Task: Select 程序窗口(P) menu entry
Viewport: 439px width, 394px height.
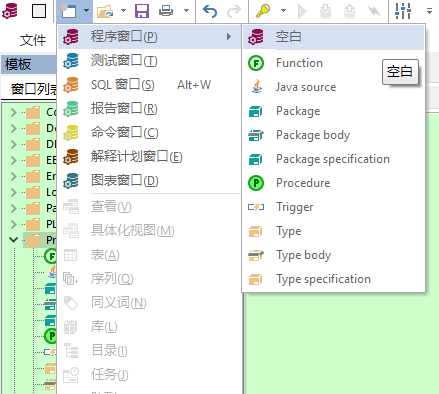Action: coord(150,37)
